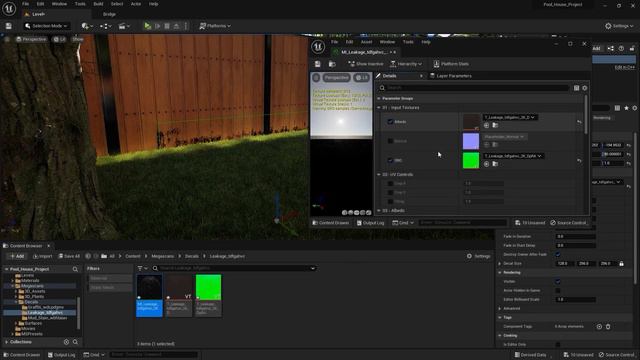Click use selected asset icon under Albedo texture
This screenshot has height=360, width=640.
[x=486, y=125]
